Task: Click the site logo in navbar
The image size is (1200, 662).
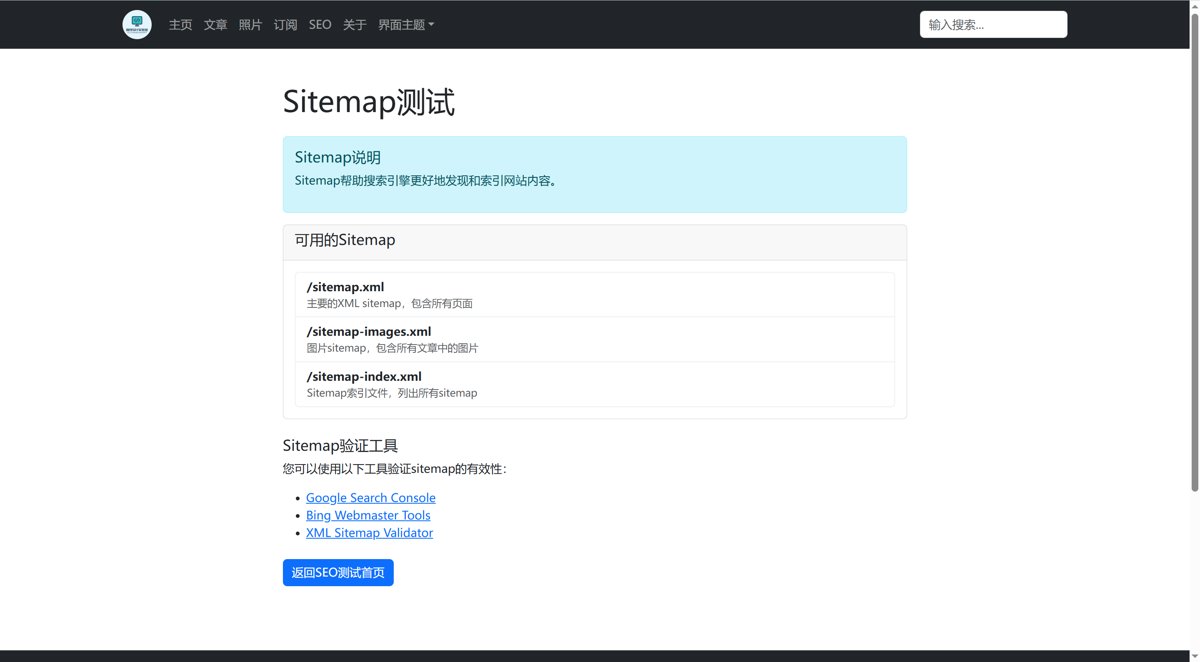Action: click(137, 25)
